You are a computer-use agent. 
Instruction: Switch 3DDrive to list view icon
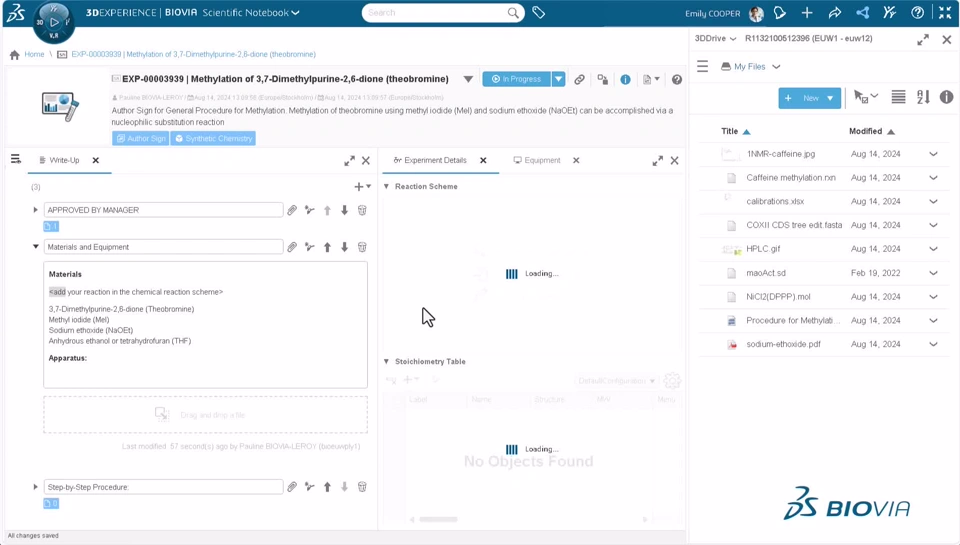(898, 97)
